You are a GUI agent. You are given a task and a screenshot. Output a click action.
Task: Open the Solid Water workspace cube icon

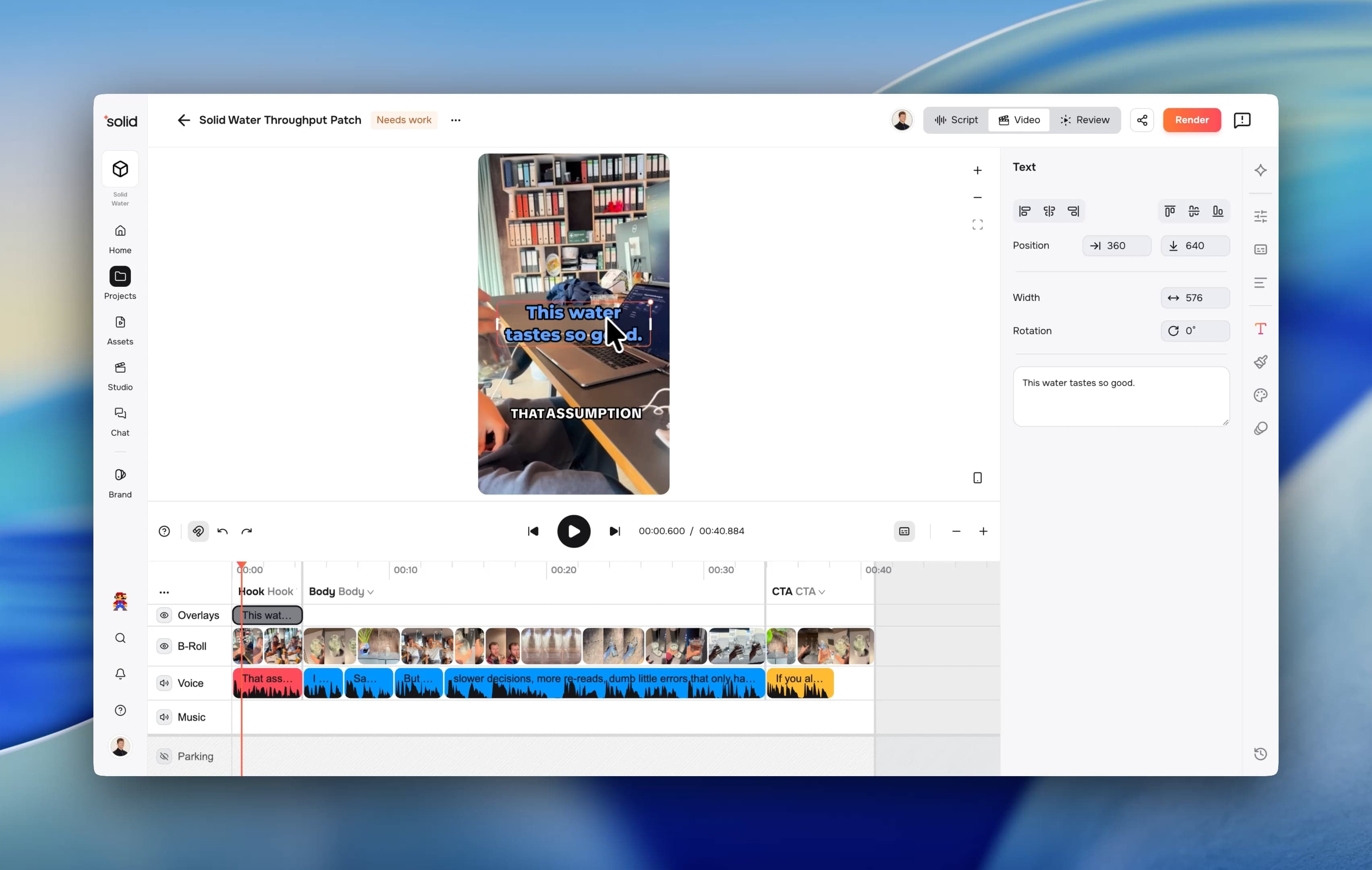click(x=120, y=169)
